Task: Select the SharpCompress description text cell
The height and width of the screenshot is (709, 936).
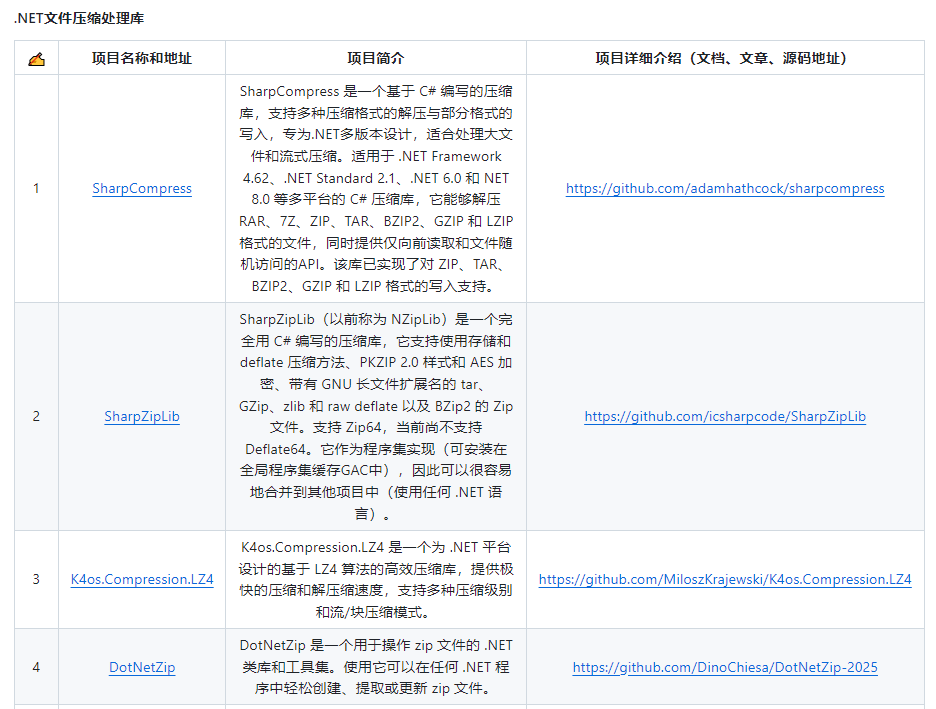Action: pos(375,188)
